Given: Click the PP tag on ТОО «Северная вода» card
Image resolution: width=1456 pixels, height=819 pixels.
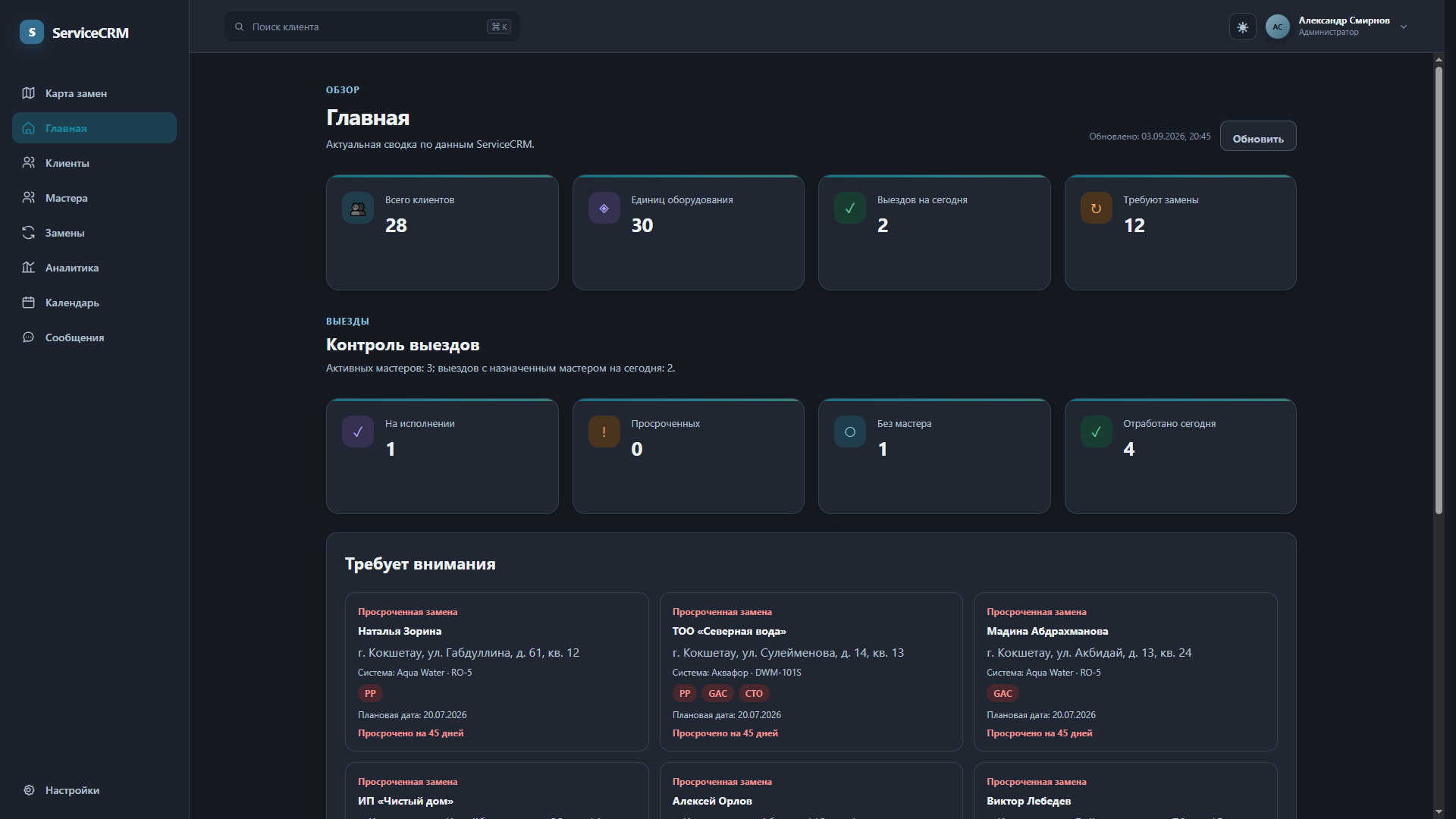Looking at the screenshot, I should click(685, 693).
